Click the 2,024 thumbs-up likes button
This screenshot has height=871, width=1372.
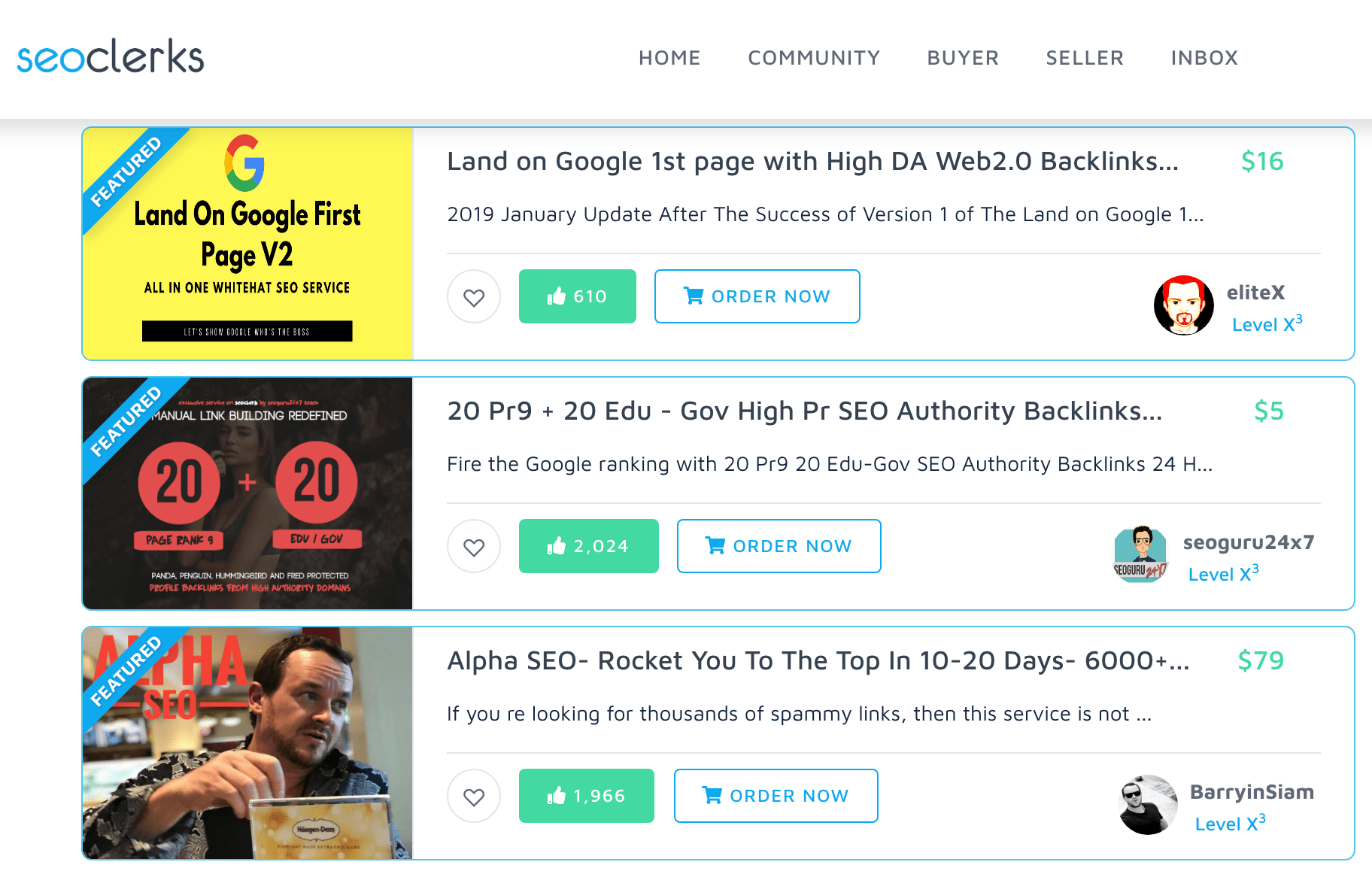tap(589, 546)
